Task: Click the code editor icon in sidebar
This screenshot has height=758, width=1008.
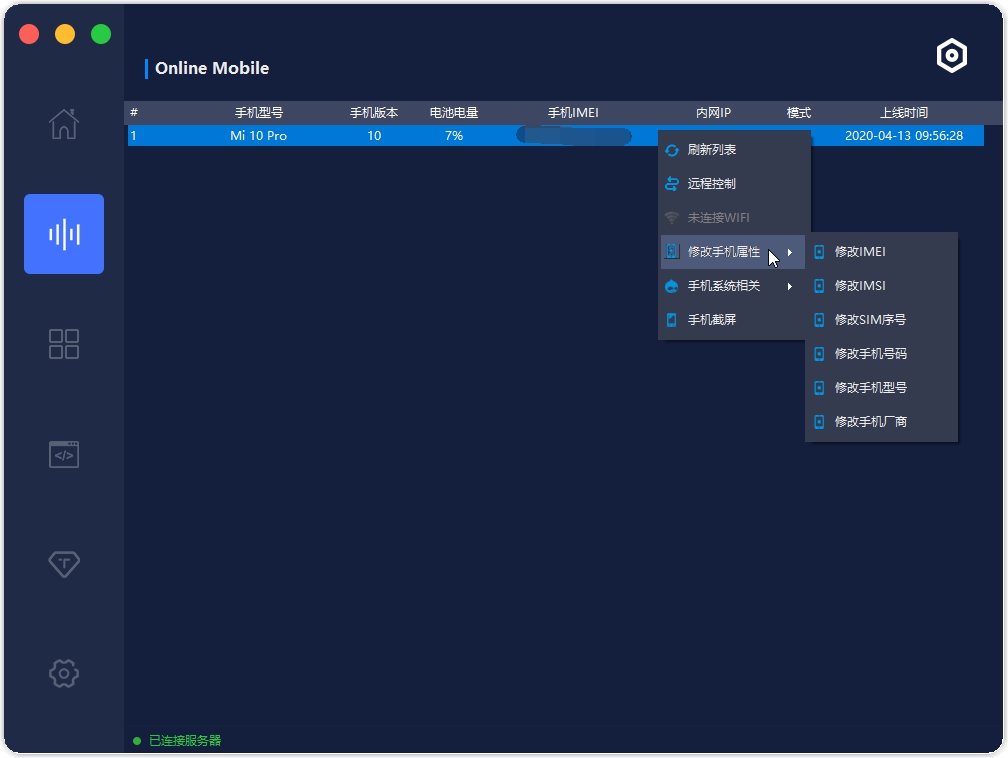Action: 63,453
